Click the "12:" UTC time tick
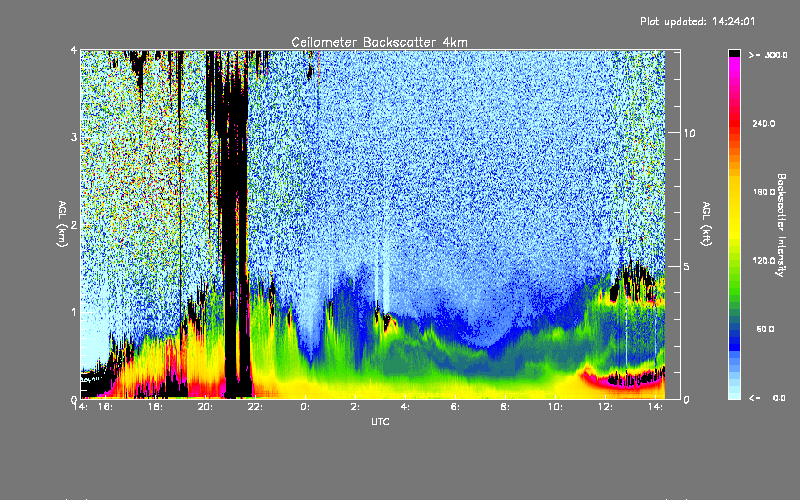Image resolution: width=800 pixels, height=500 pixels. 605,407
